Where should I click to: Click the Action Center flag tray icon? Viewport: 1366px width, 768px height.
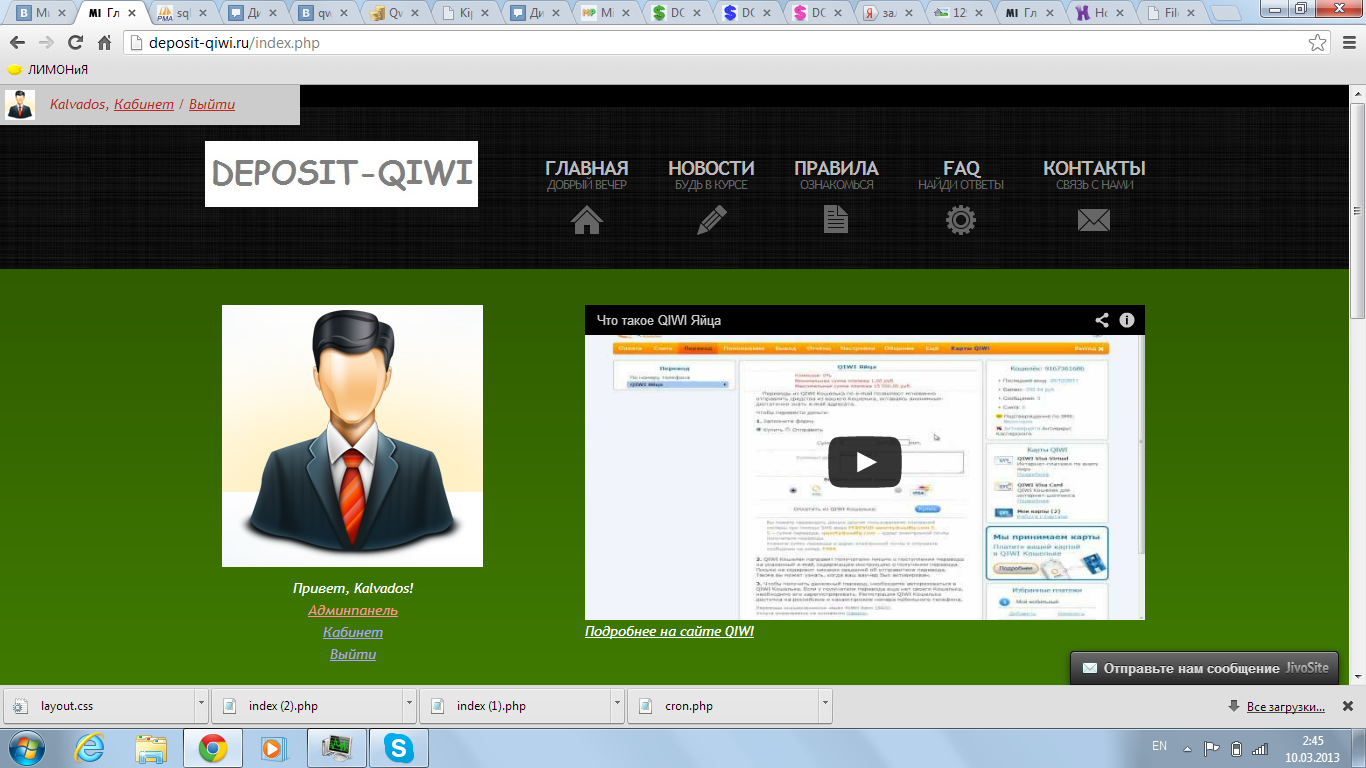click(1211, 748)
